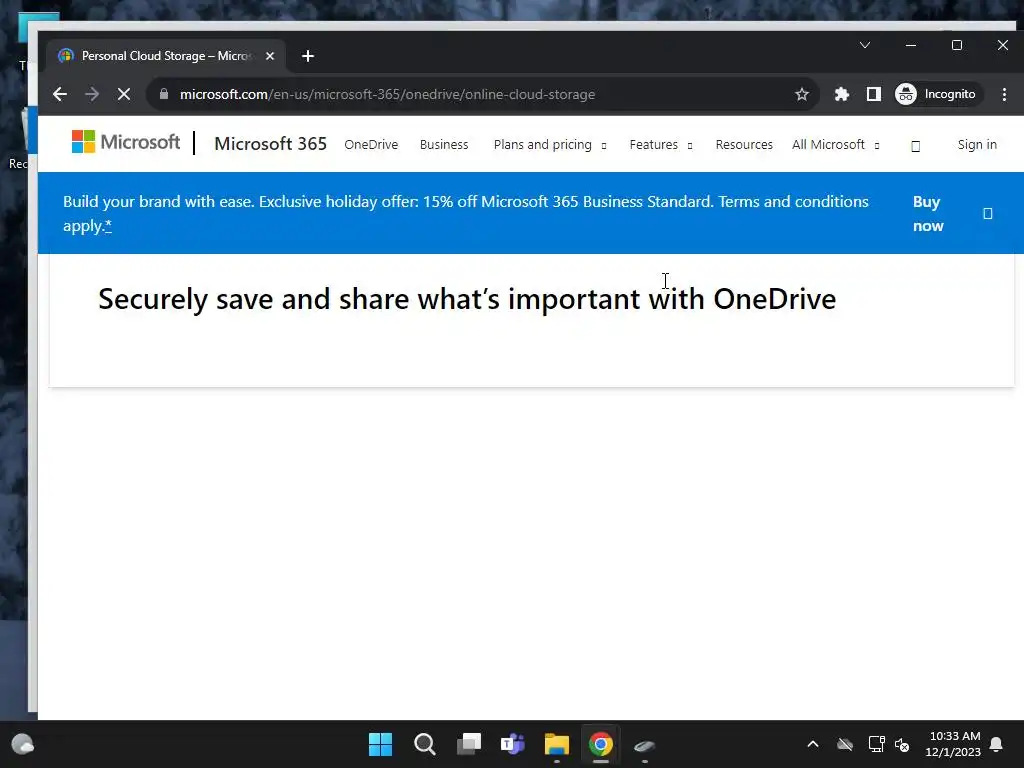
Task: Open a new tab with plus button
Action: pyautogui.click(x=308, y=56)
